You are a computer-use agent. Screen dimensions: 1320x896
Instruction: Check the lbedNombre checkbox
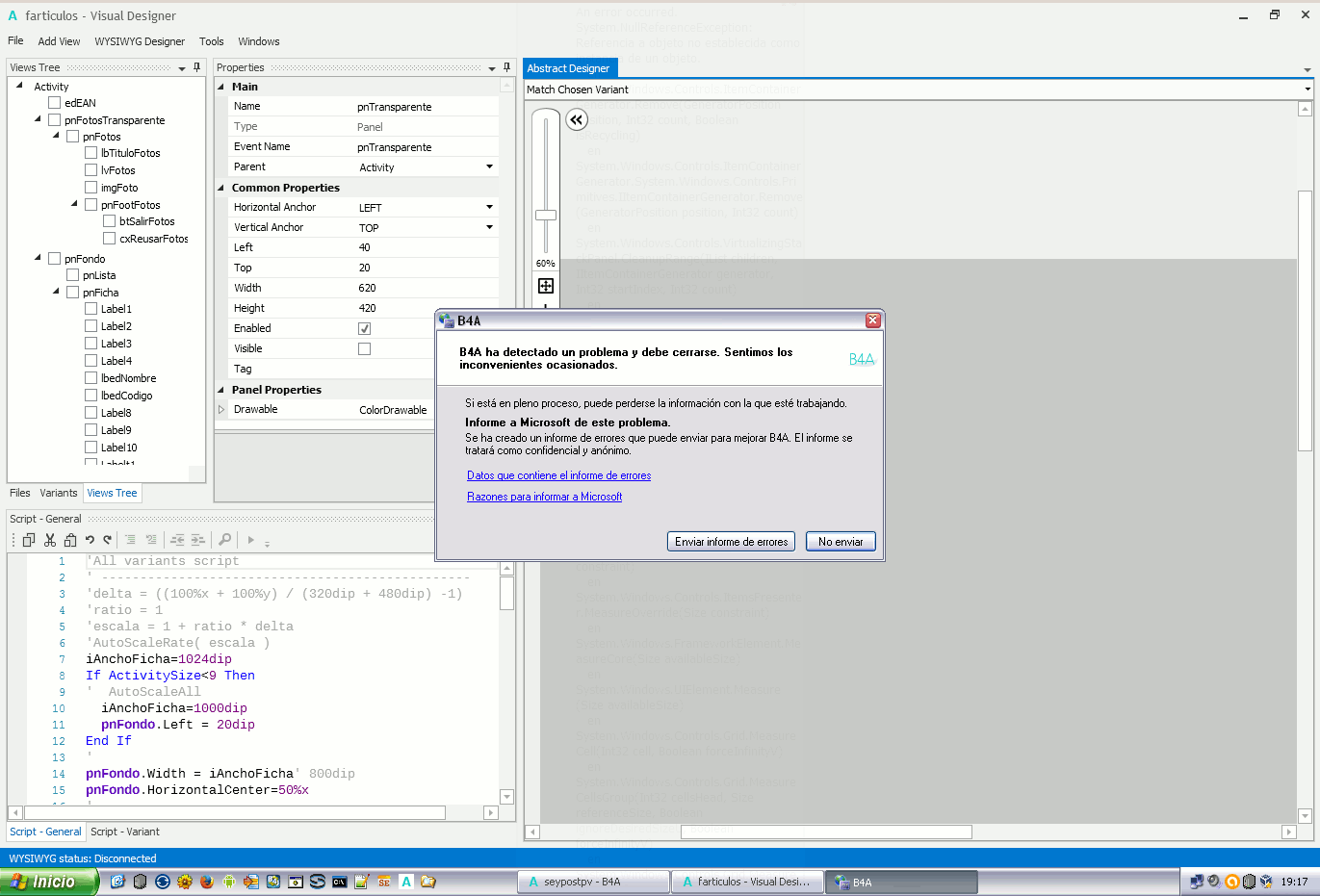point(91,378)
